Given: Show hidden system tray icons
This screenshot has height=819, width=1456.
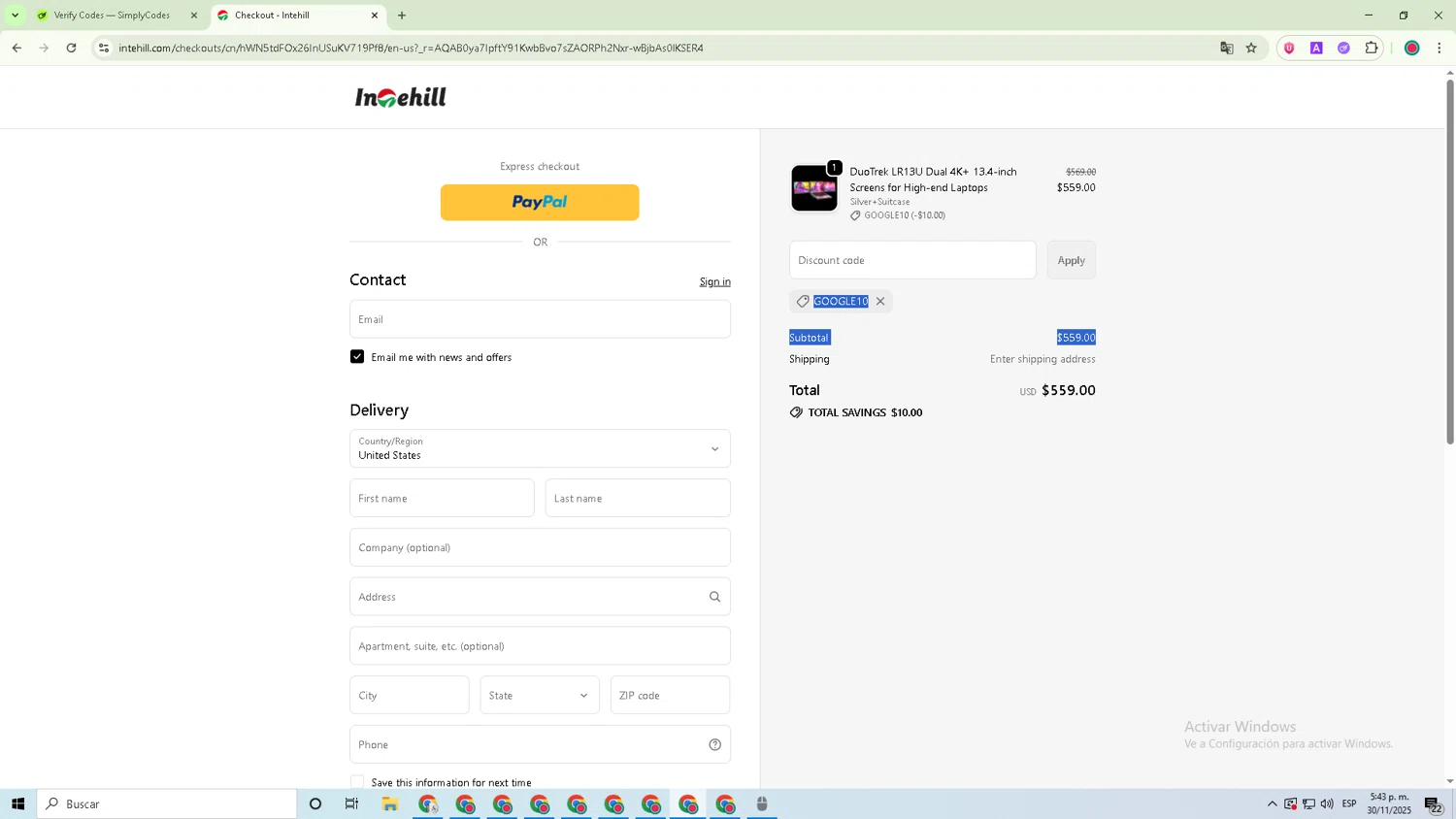Looking at the screenshot, I should pyautogui.click(x=1273, y=804).
